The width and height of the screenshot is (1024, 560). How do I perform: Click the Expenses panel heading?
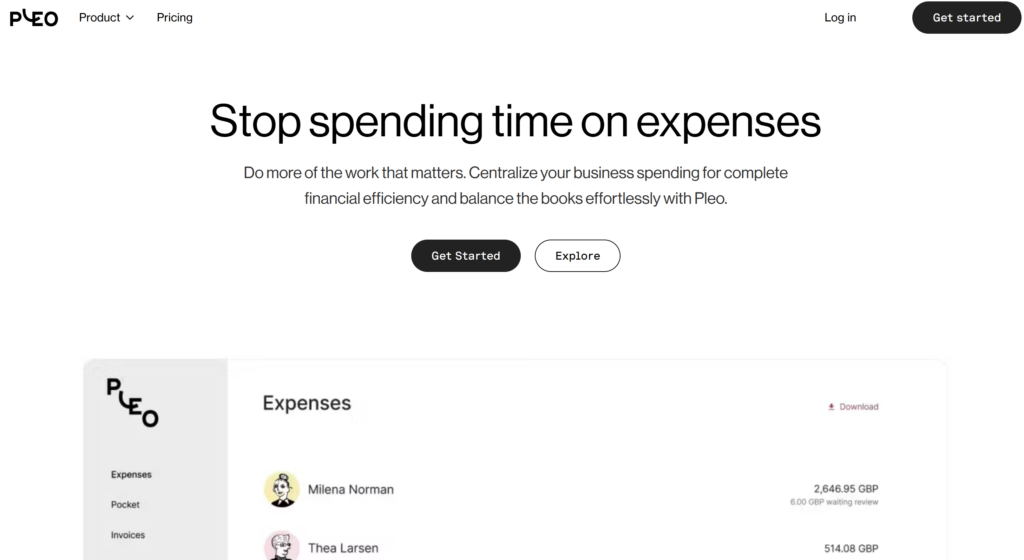point(307,403)
